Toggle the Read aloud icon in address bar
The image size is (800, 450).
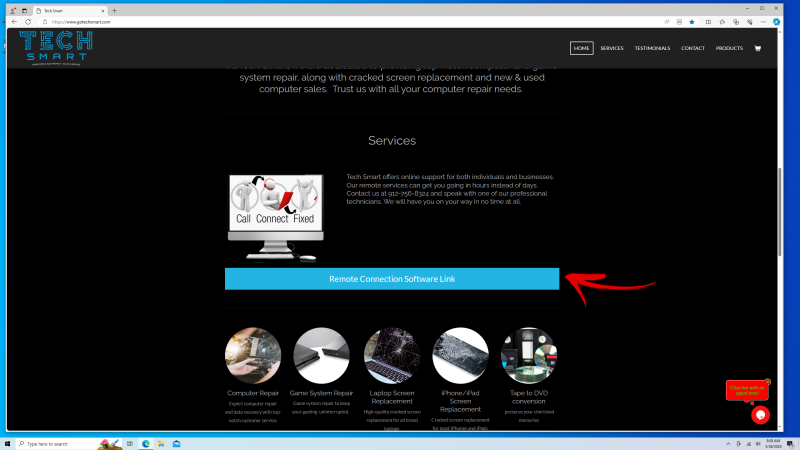(667, 22)
